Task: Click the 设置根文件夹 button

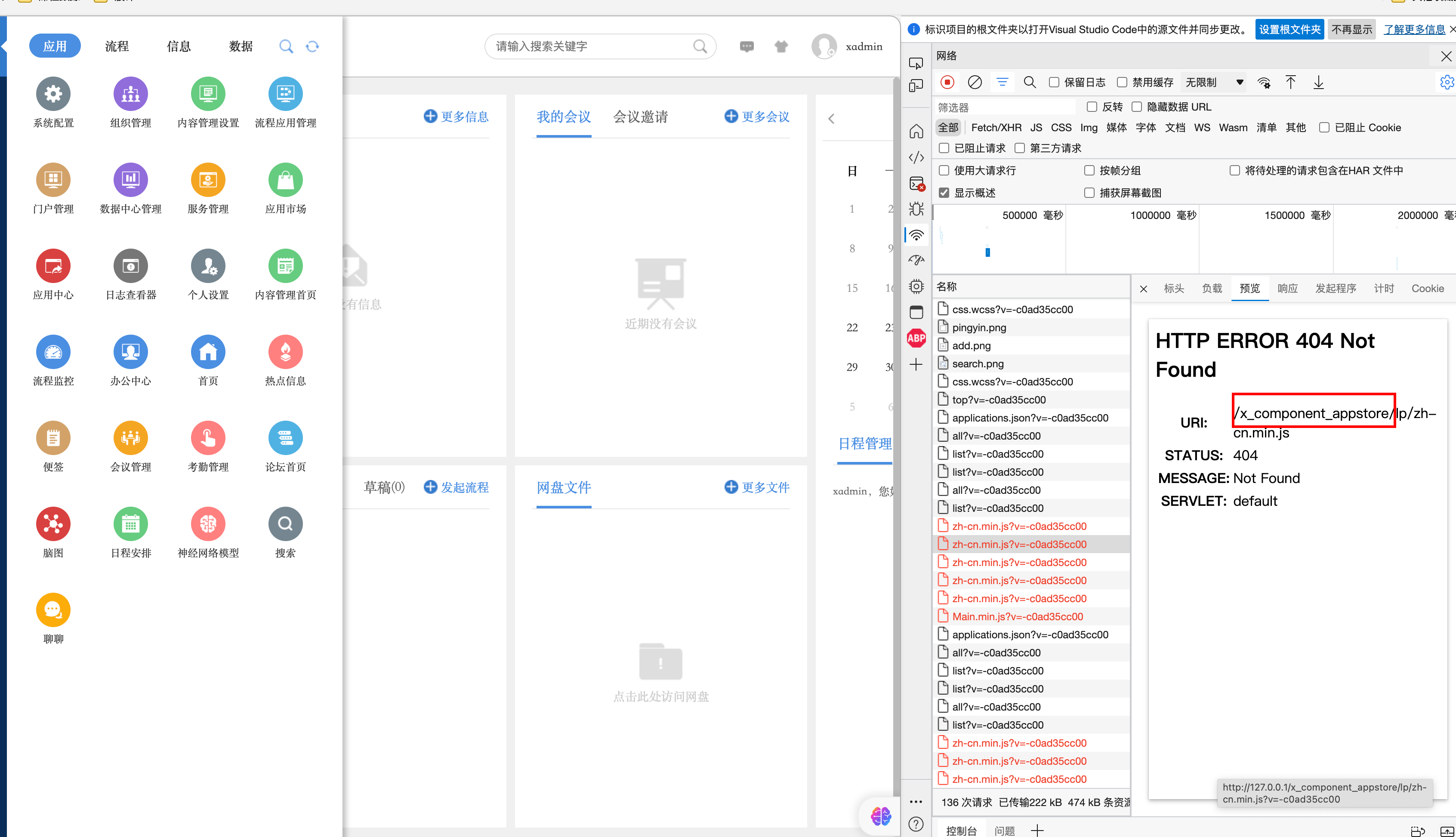Action: click(1289, 29)
